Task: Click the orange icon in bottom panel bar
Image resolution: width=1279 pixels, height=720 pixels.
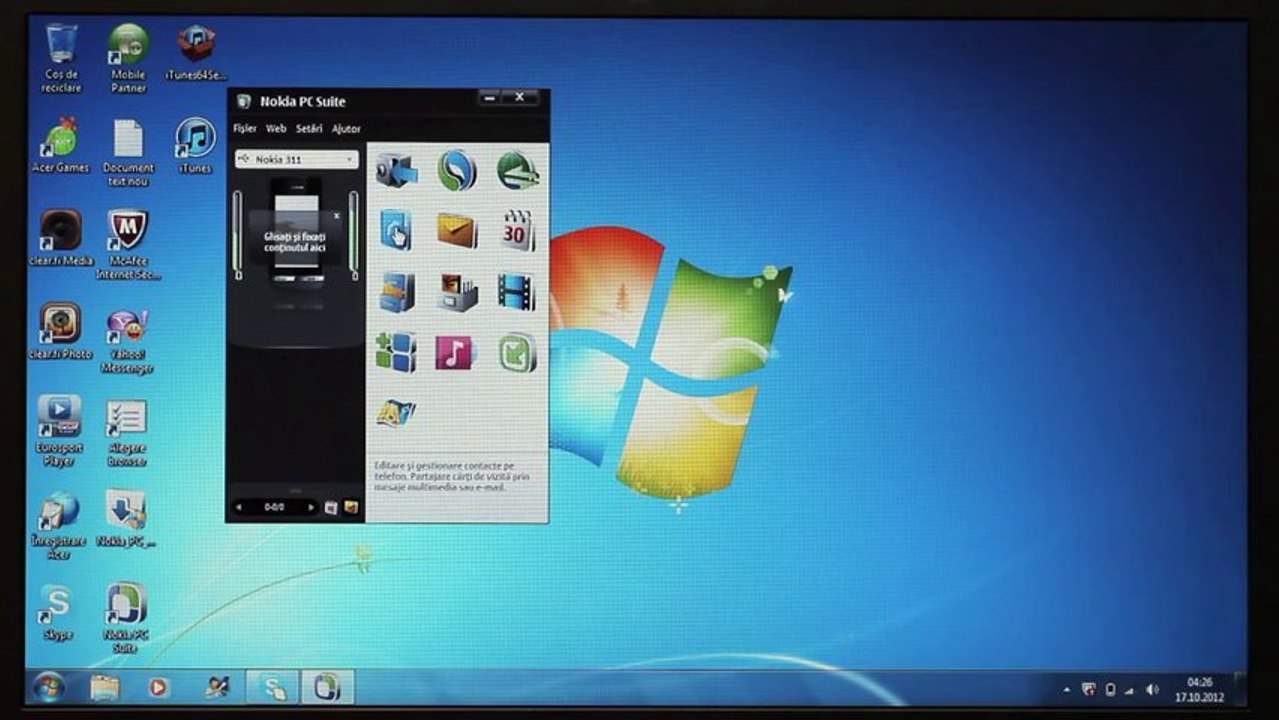Action: pyautogui.click(x=351, y=508)
